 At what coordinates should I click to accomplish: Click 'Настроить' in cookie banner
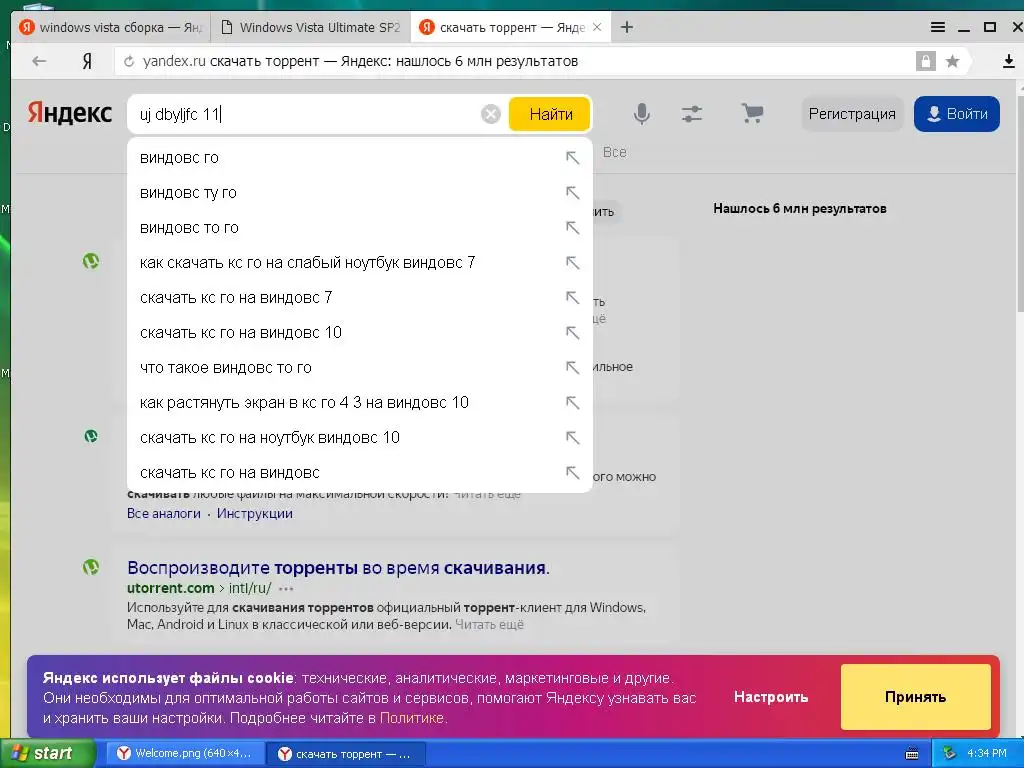771,697
